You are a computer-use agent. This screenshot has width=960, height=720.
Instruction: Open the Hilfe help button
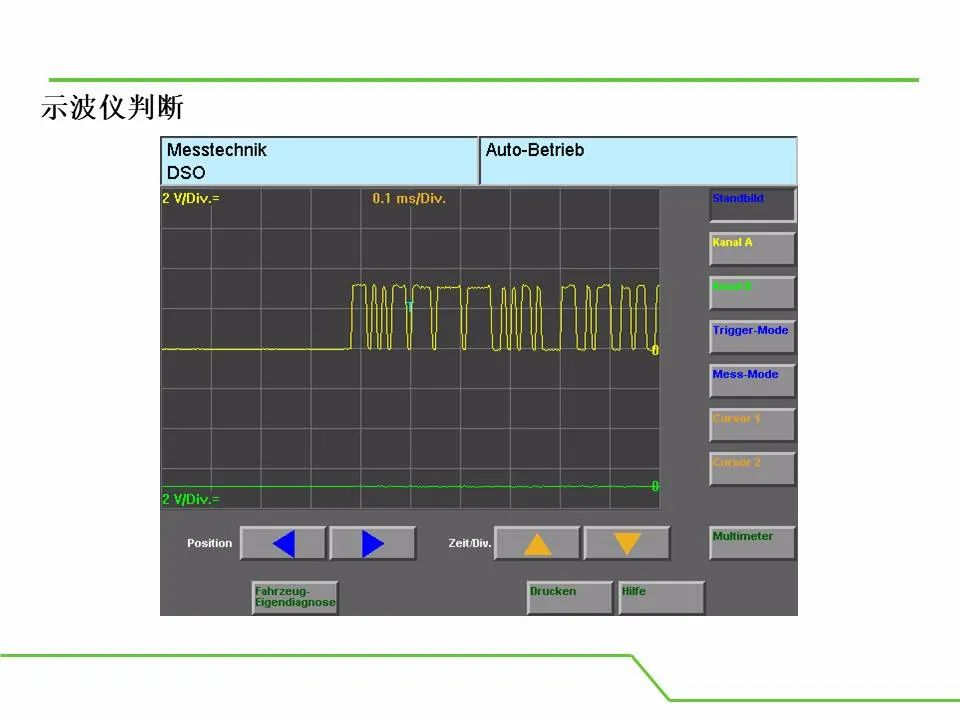[662, 598]
